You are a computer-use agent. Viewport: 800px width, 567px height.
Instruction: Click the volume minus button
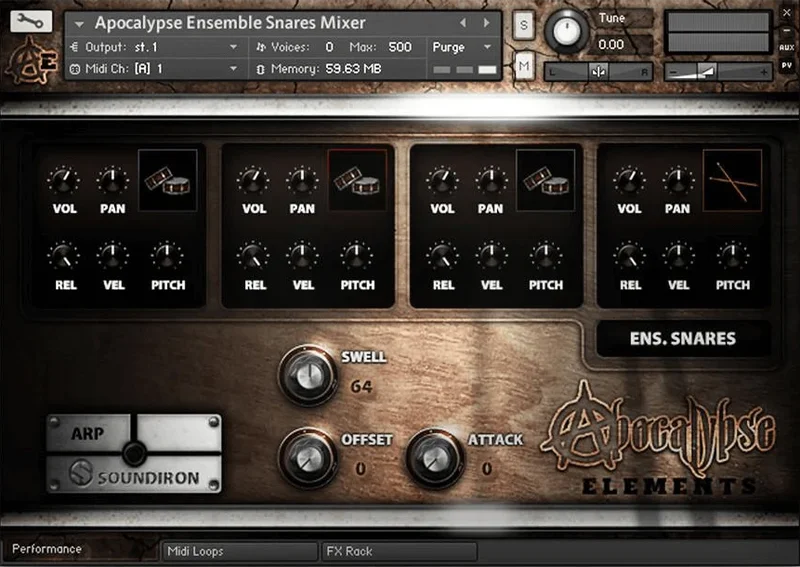click(673, 73)
